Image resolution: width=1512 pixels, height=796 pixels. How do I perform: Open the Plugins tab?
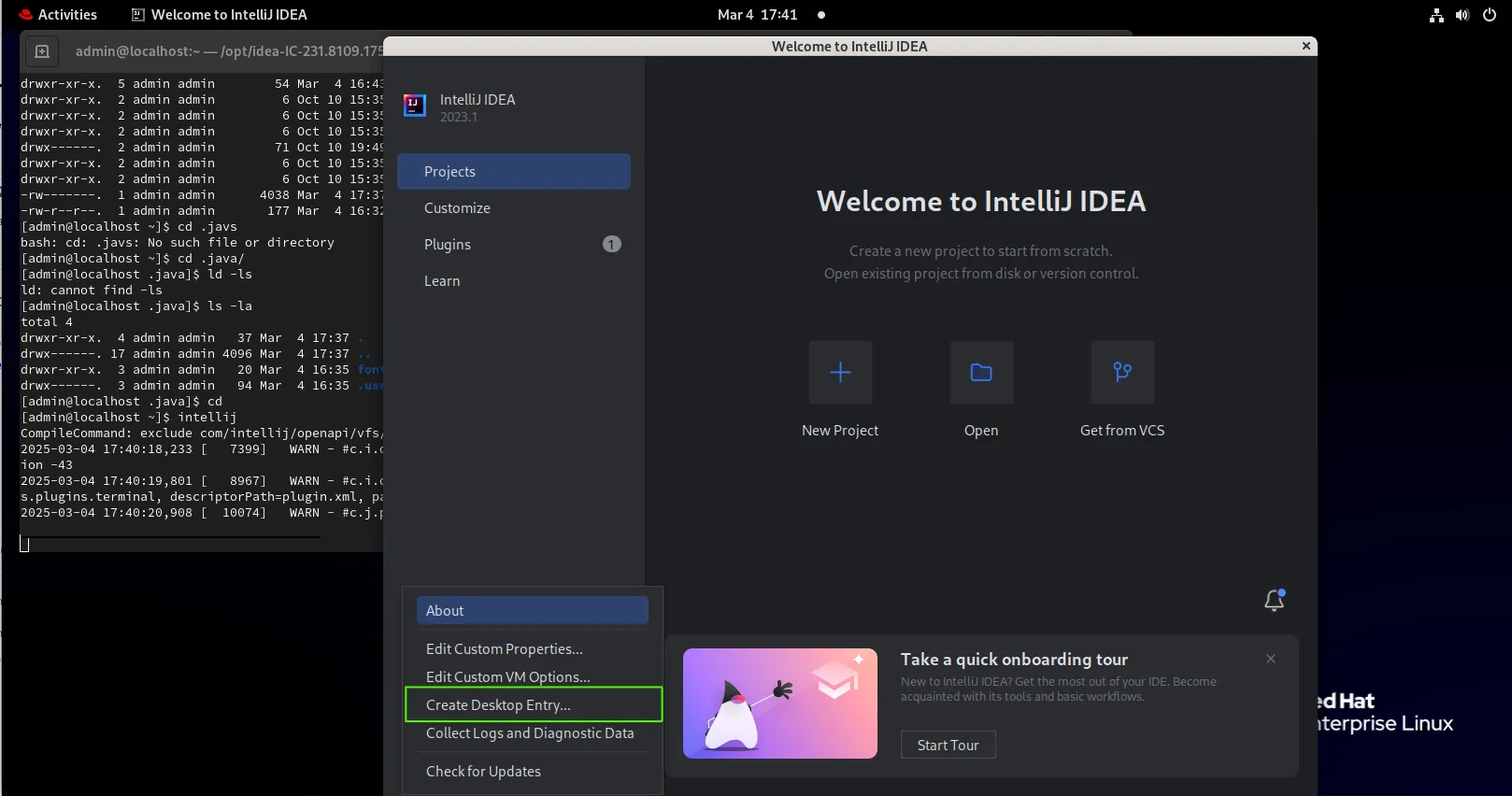click(514, 245)
